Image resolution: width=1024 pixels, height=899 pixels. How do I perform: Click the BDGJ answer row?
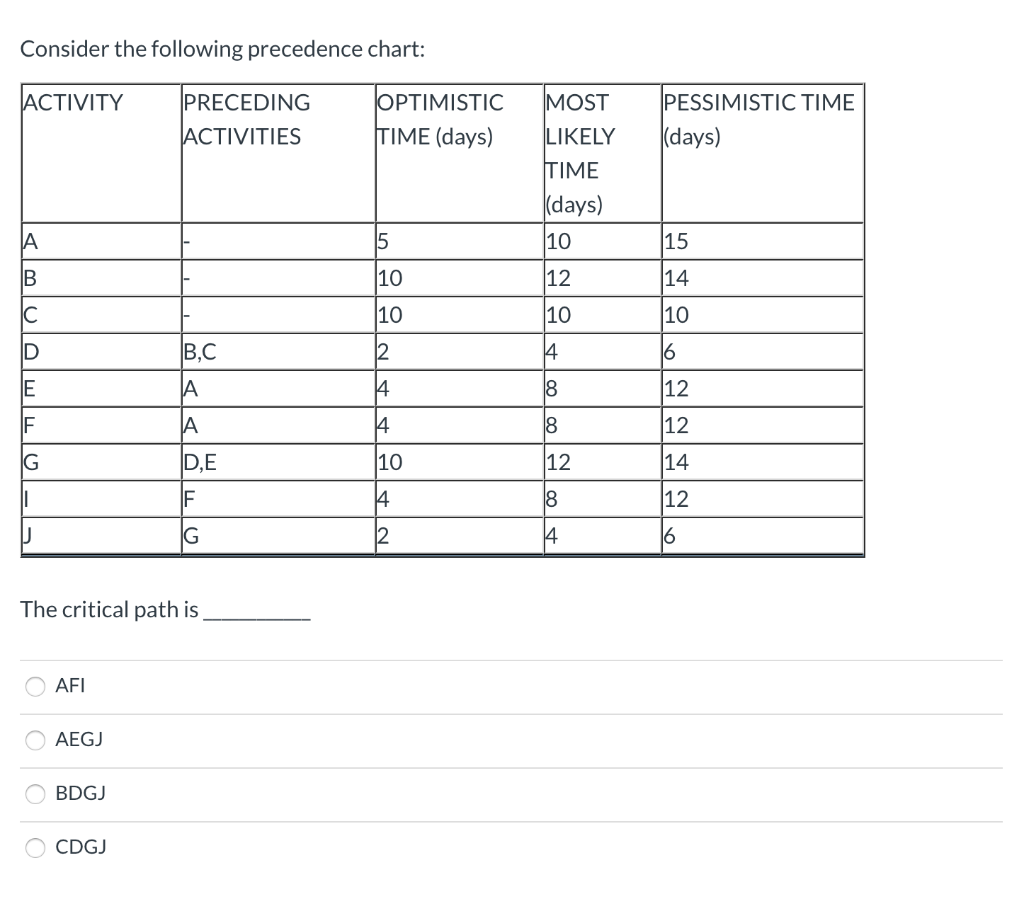pyautogui.click(x=81, y=793)
